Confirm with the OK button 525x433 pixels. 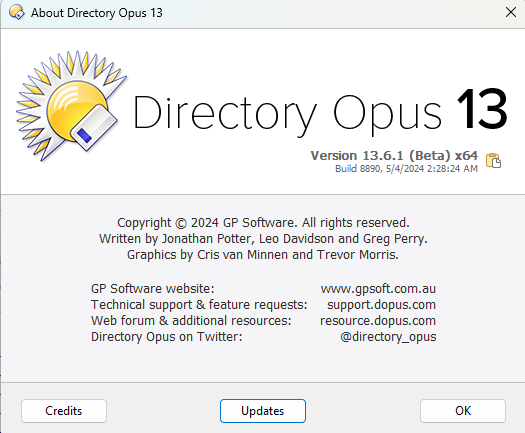click(463, 411)
